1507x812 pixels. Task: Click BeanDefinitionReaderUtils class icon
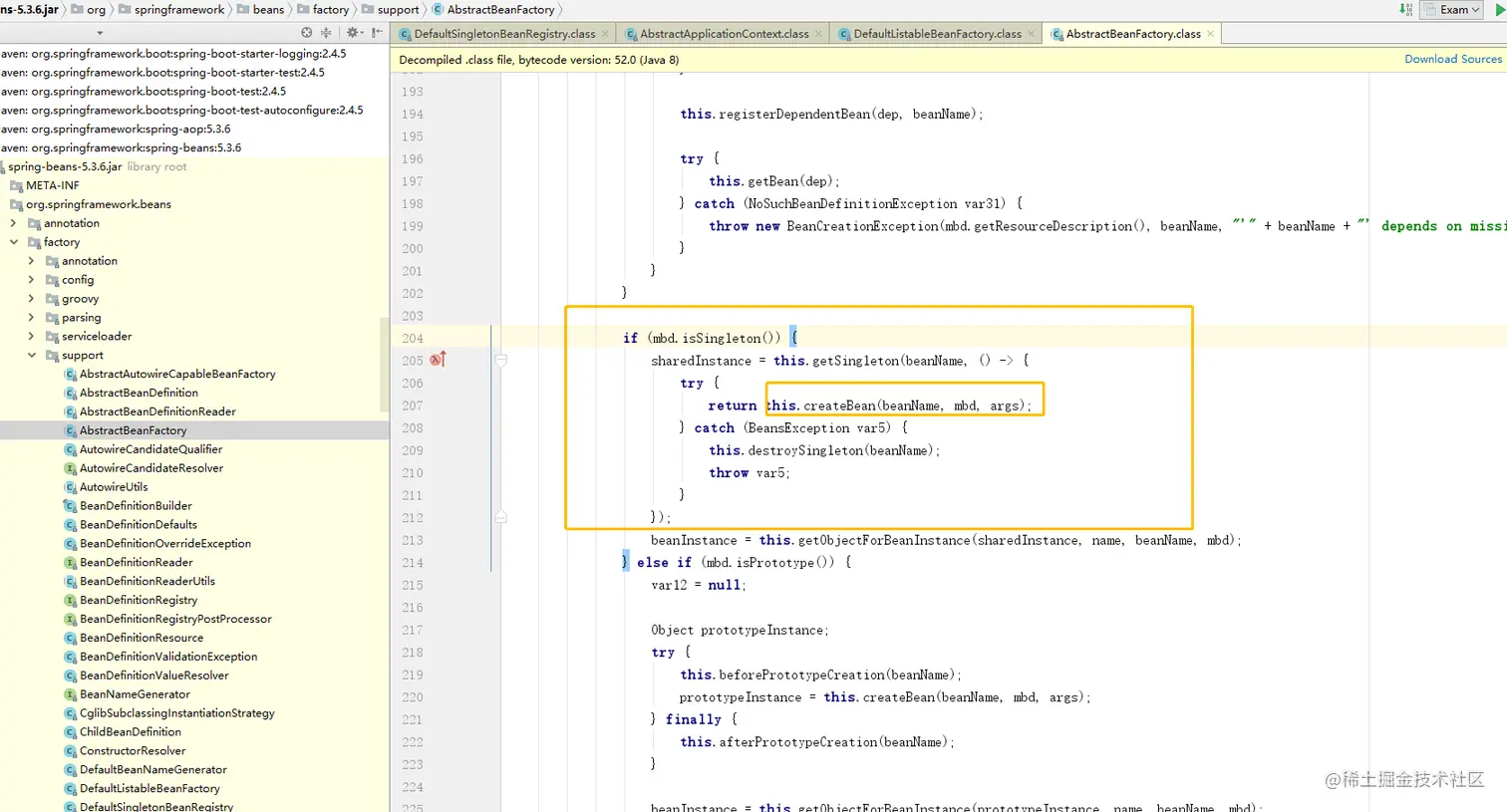(x=71, y=582)
